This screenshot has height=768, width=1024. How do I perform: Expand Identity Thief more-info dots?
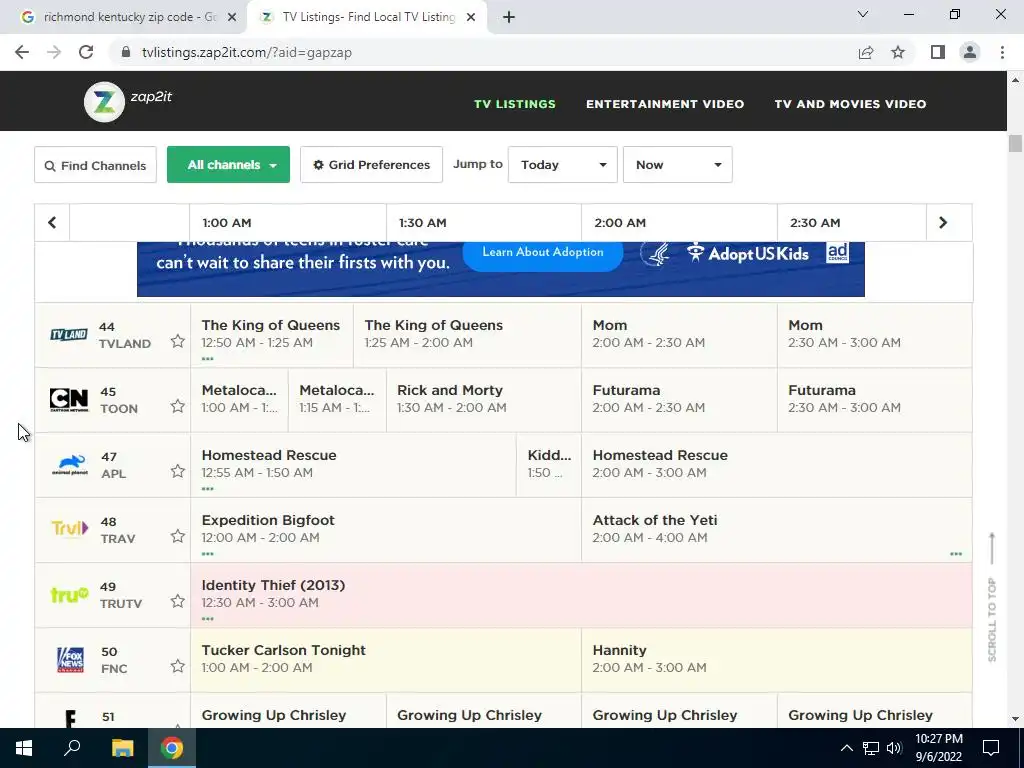click(x=208, y=619)
